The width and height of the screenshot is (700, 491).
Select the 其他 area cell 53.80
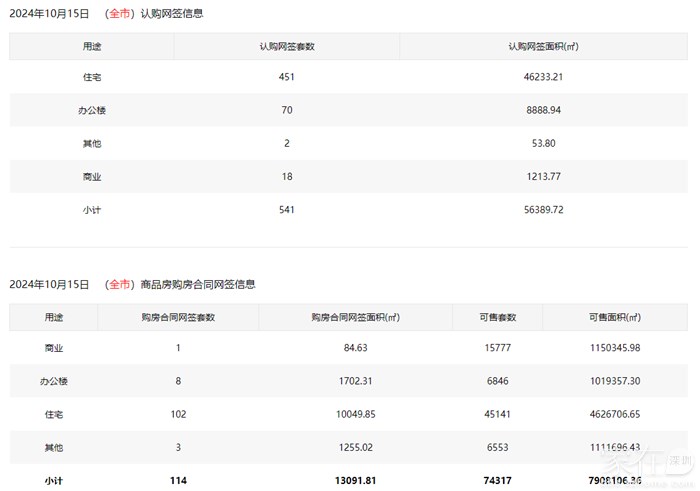click(x=543, y=143)
